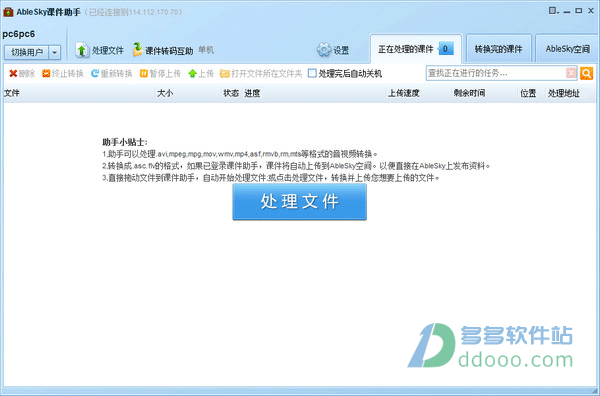Click 重新转换 to reconvert

coord(111,73)
